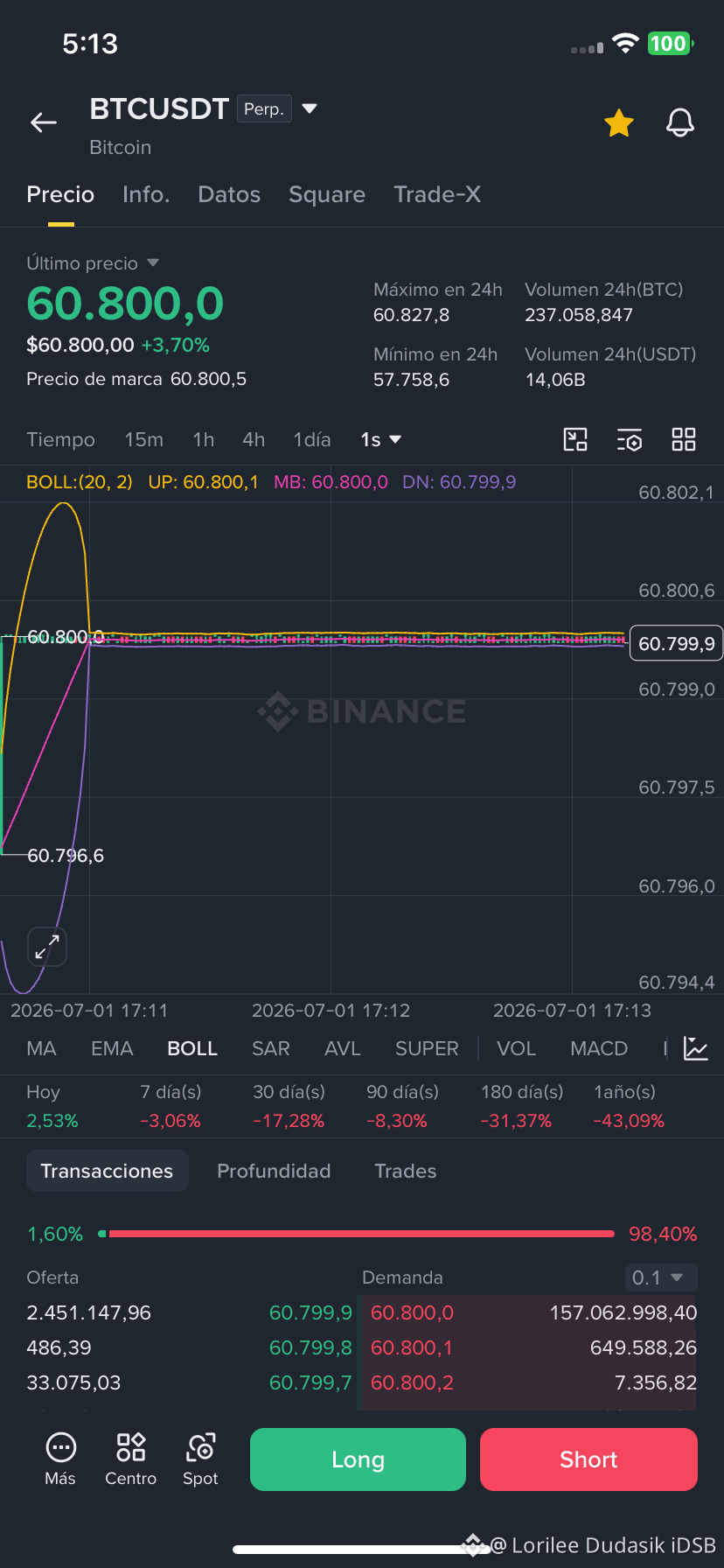Switch to the Info. tab
724x1568 pixels.
[146, 194]
